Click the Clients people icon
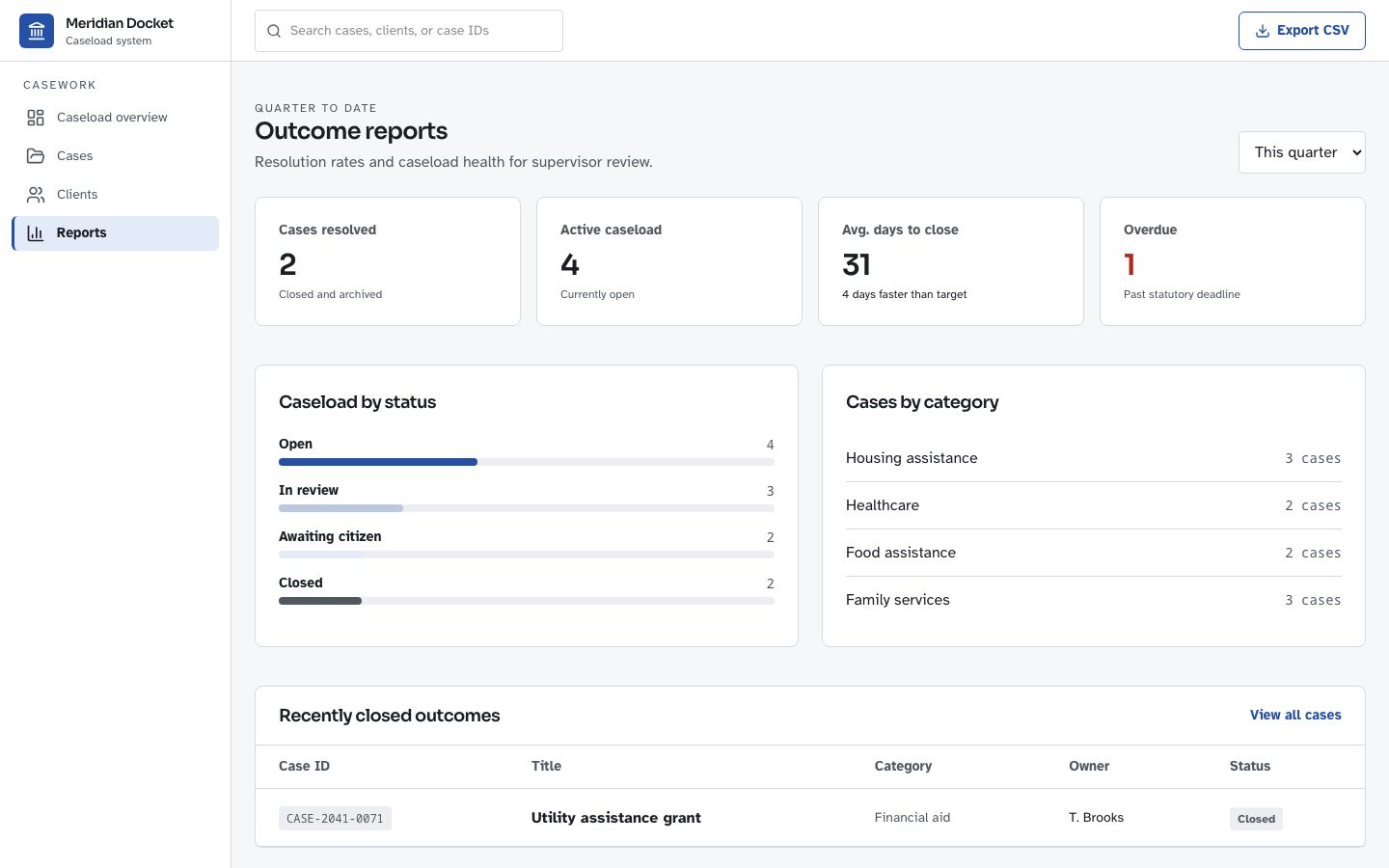Screen dimensions: 1389x868 pos(36,195)
